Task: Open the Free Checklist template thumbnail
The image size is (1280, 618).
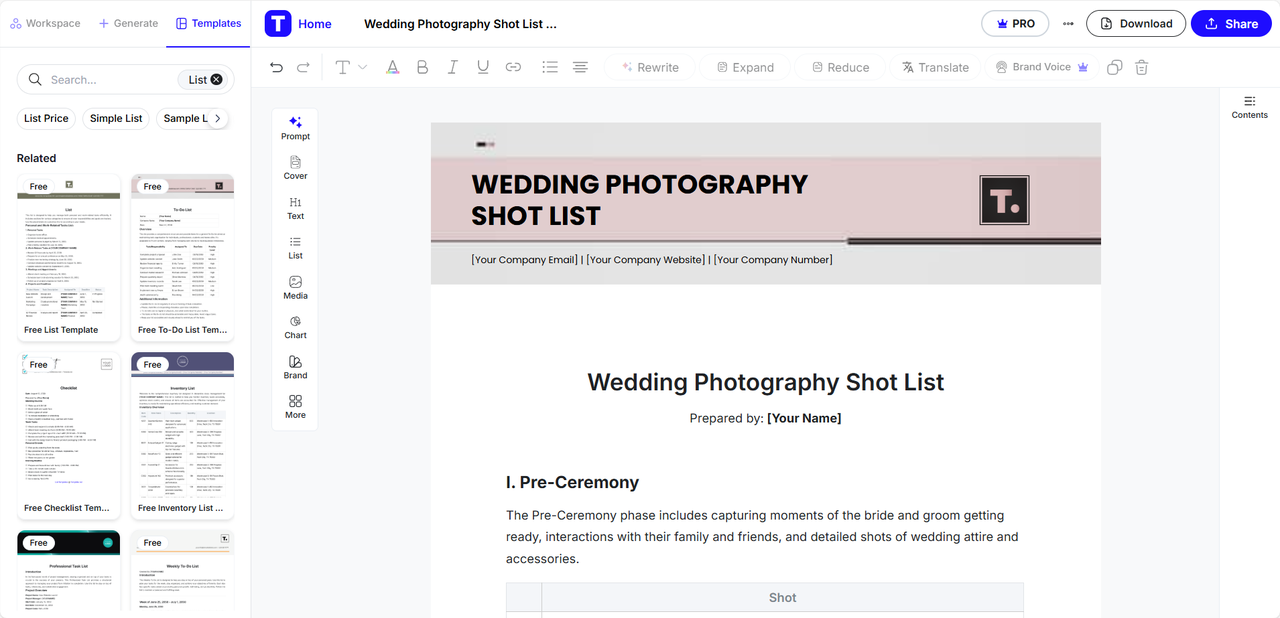Action: pos(69,436)
